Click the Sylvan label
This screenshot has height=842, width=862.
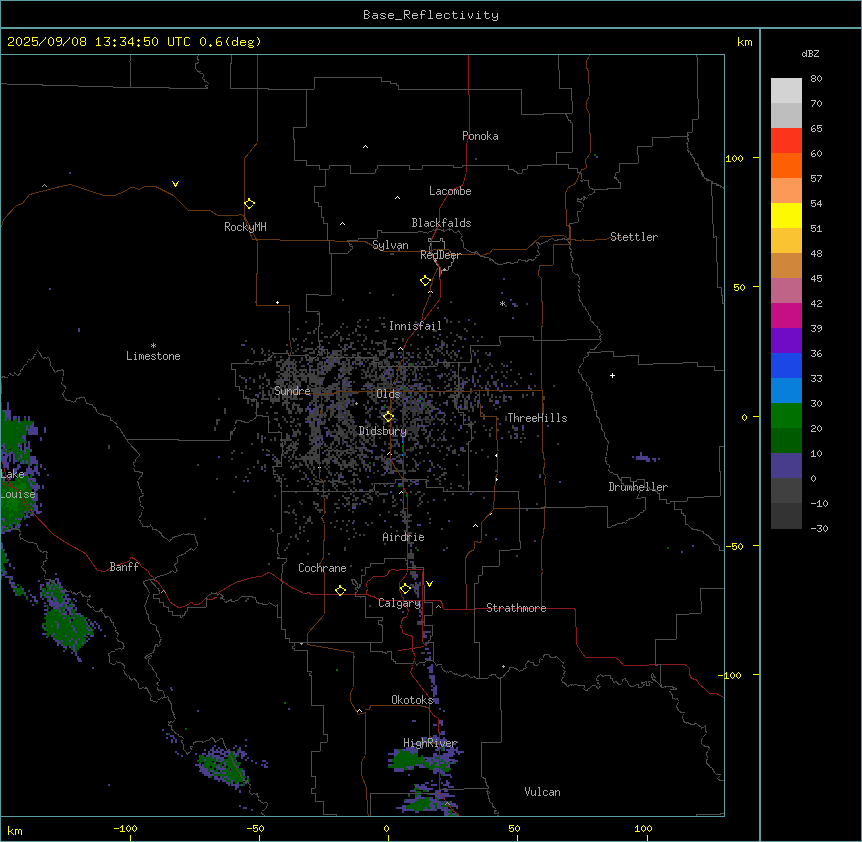(x=390, y=245)
